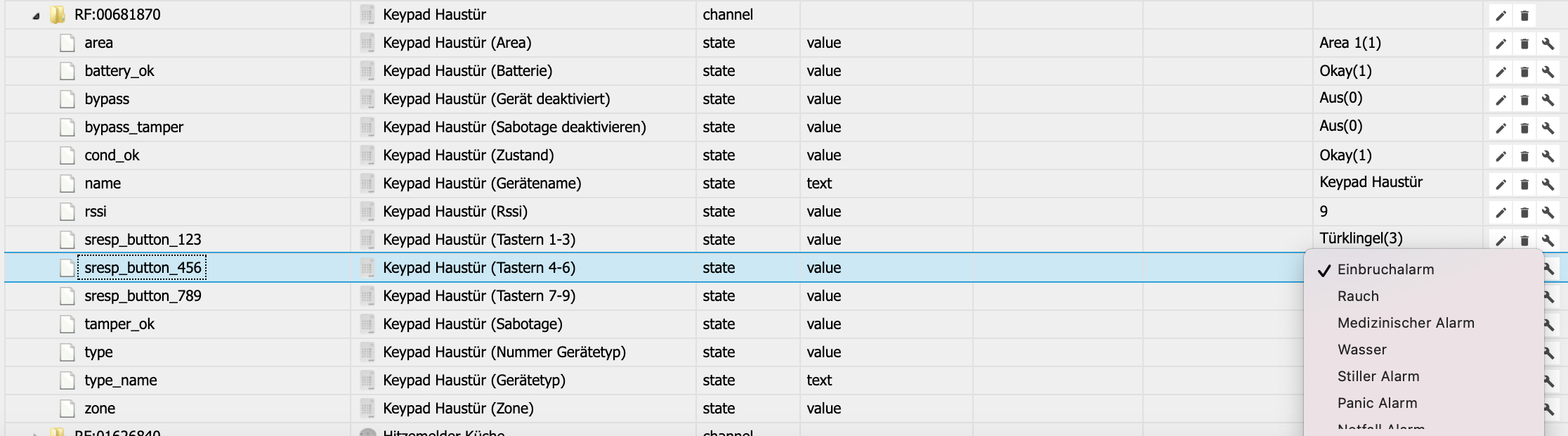Click the pencil icon in the bypass row
This screenshot has width=1568, height=436.
[x=1501, y=100]
